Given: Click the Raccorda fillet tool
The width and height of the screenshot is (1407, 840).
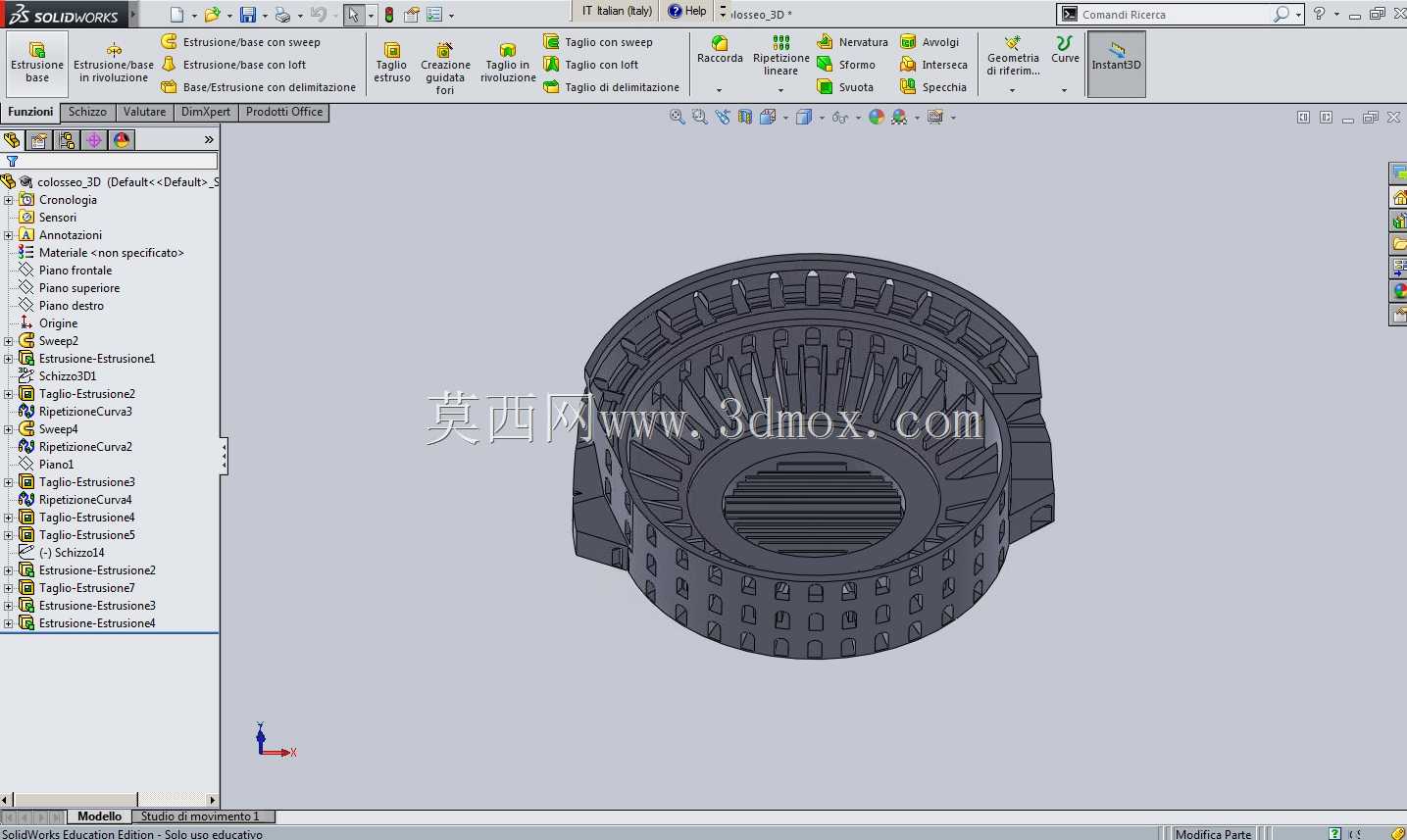Looking at the screenshot, I should pyautogui.click(x=720, y=51).
